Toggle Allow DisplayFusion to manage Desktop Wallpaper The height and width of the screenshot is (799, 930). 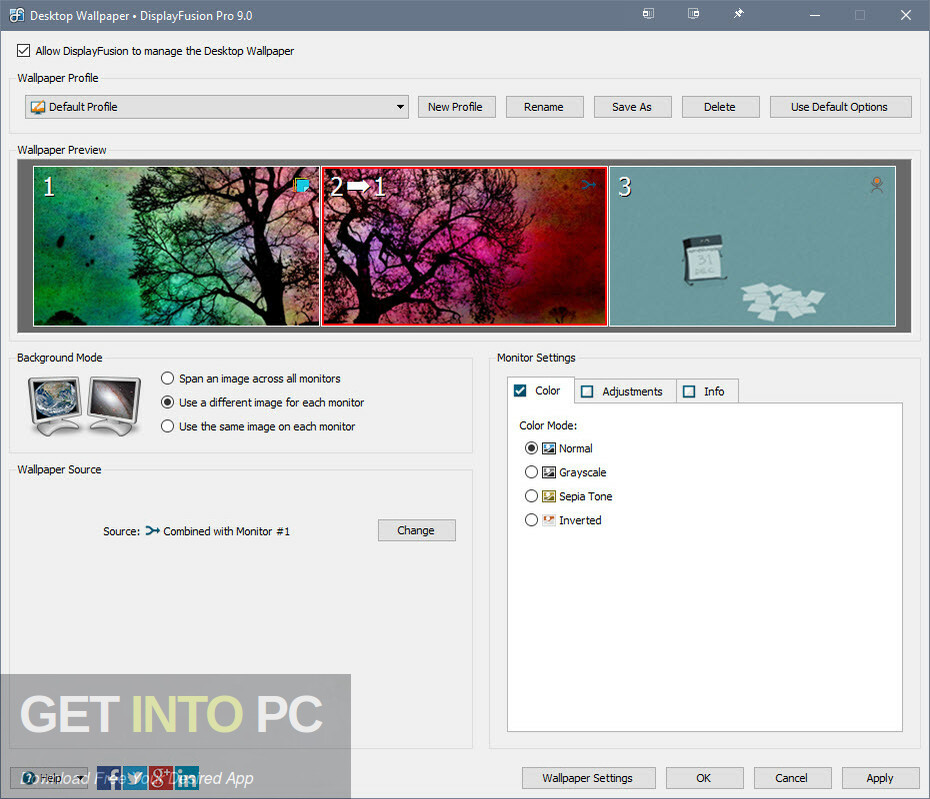click(23, 50)
